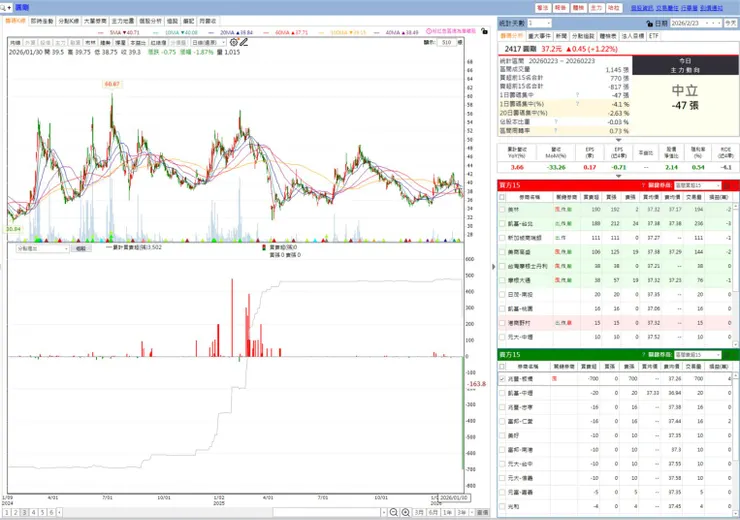The height and width of the screenshot is (520, 740).
Task: Open 賣方15 關鍵券商 filter dropdown
Action: point(698,354)
